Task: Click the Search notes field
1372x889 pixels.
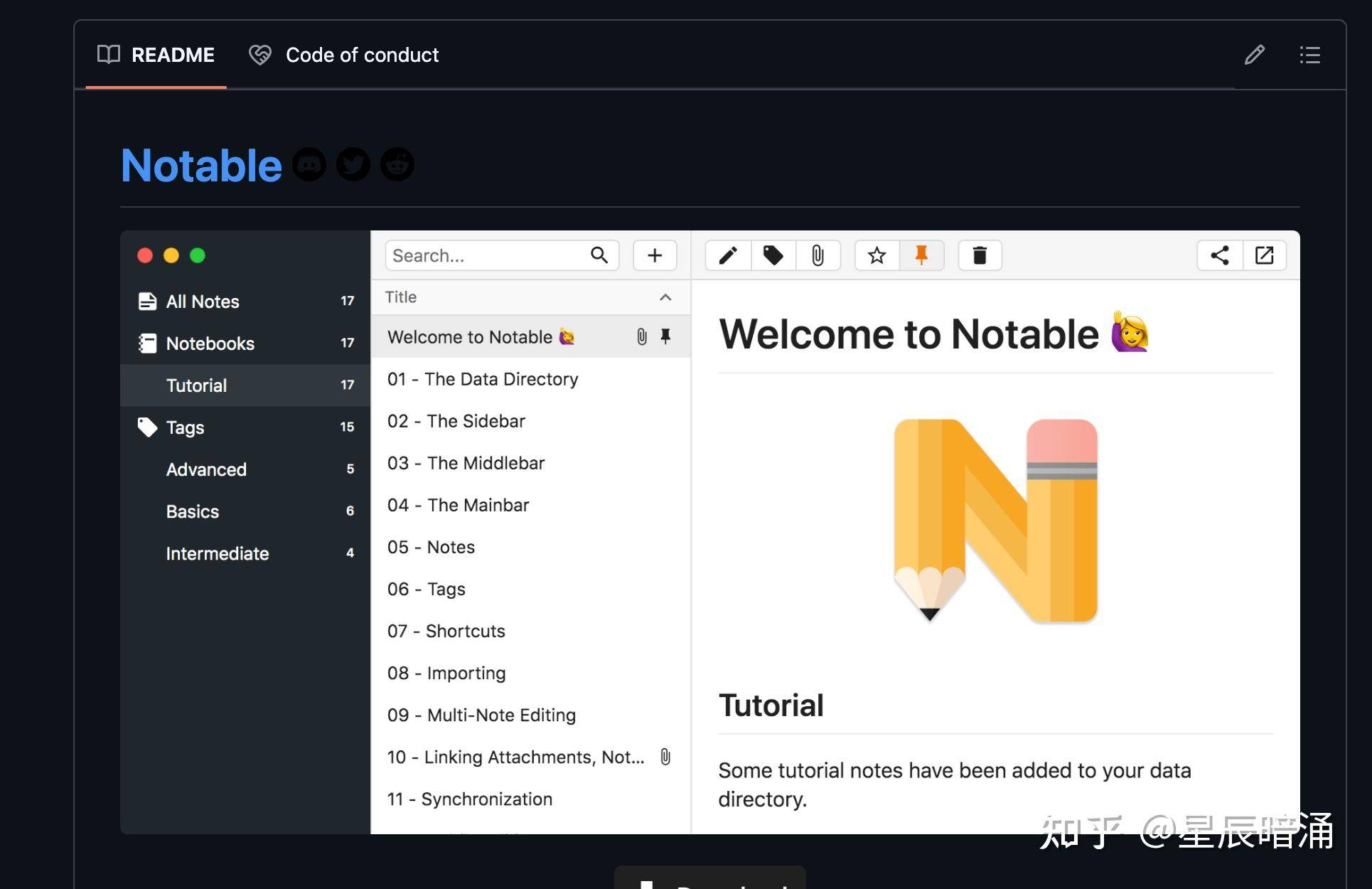Action: click(x=502, y=255)
